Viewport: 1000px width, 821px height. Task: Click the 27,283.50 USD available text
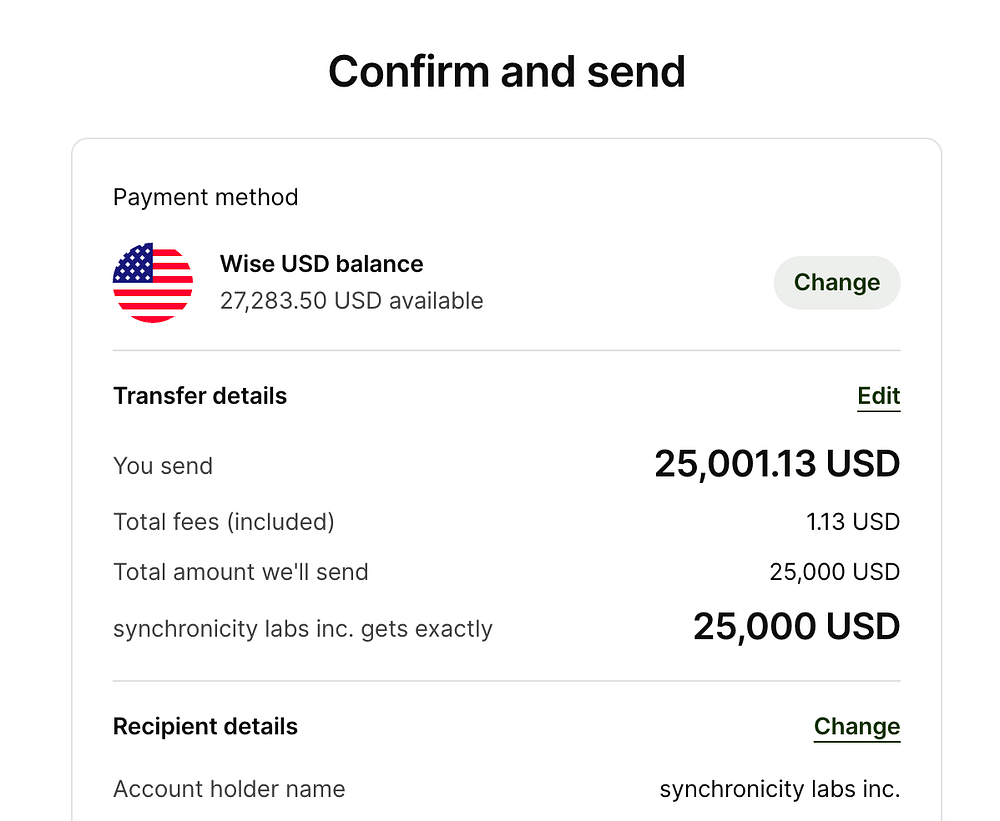(x=351, y=301)
